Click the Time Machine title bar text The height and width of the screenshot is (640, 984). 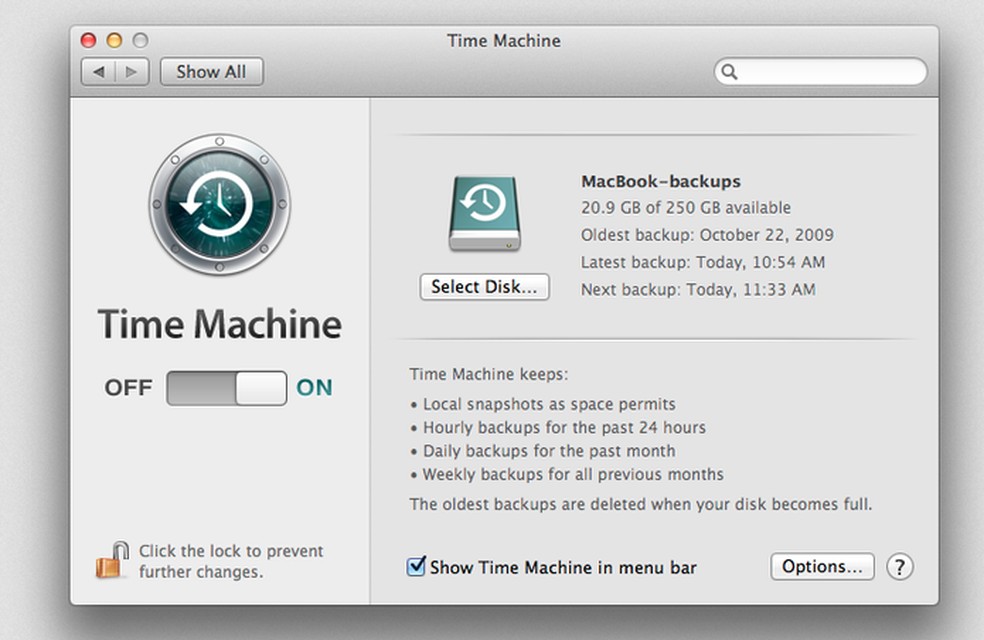(503, 41)
